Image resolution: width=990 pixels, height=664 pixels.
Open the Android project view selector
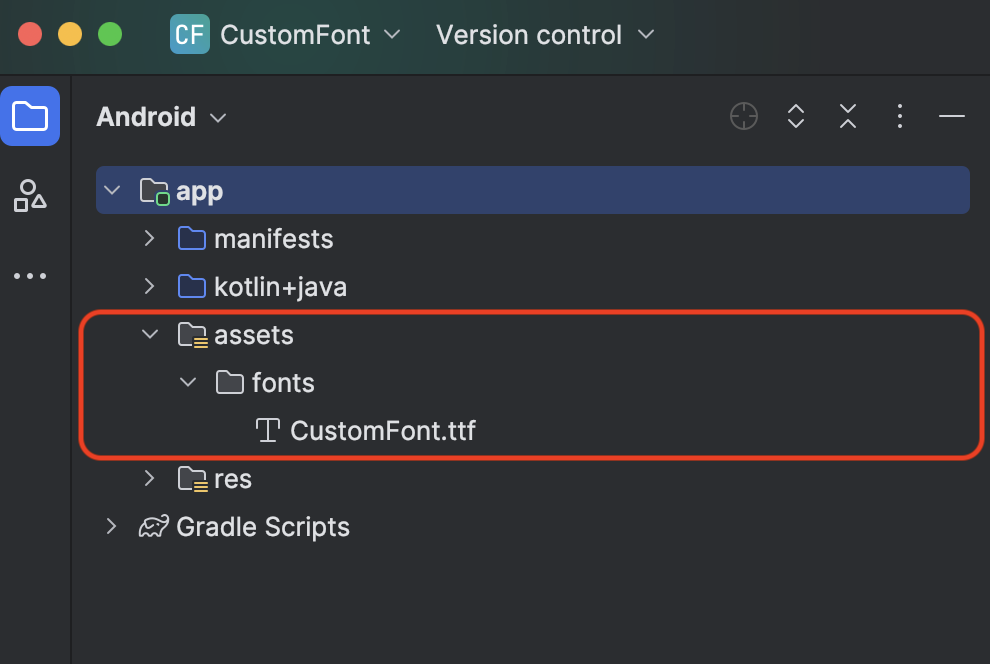[161, 117]
